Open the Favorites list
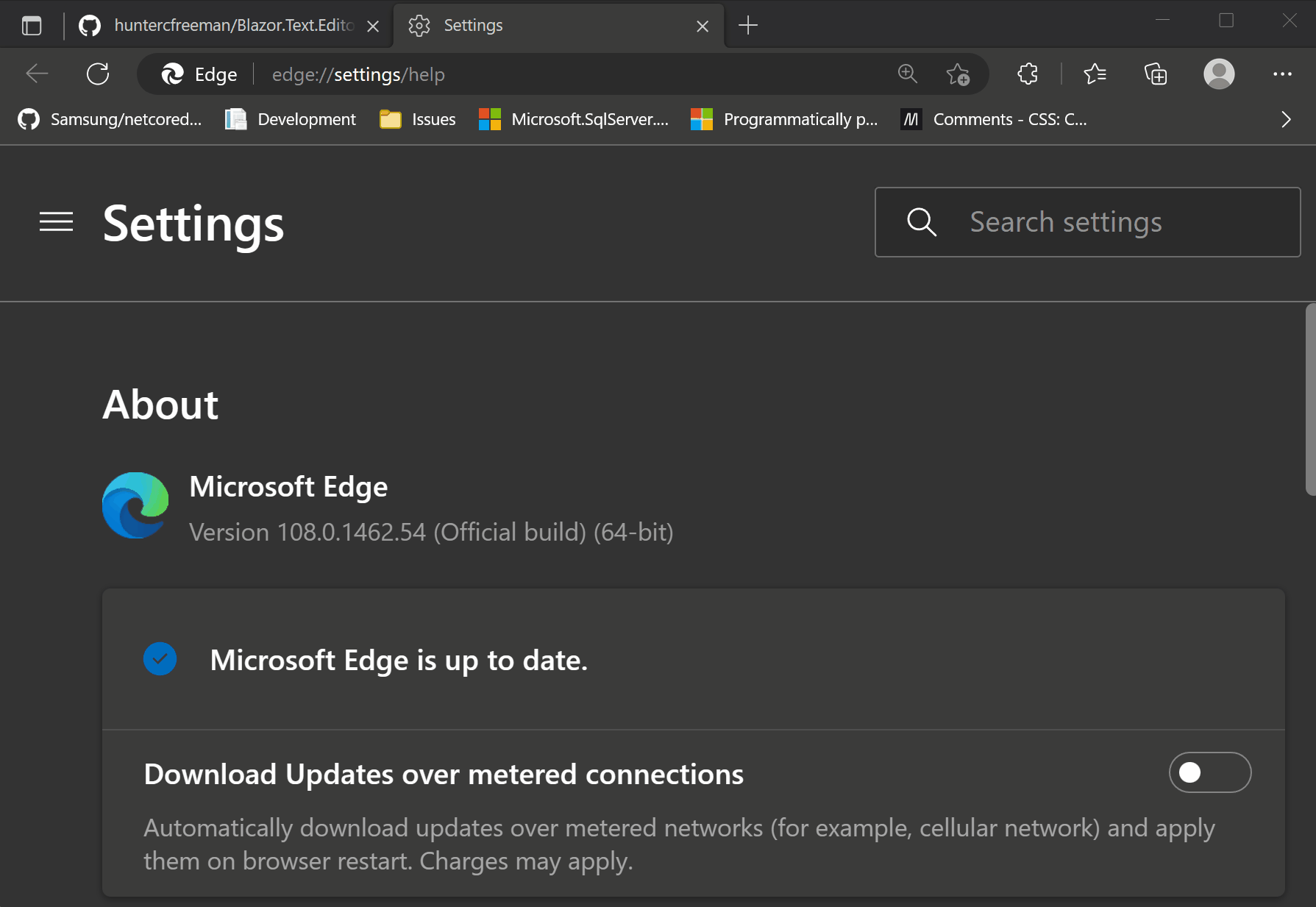Viewport: 1316px width, 907px height. [x=1095, y=74]
